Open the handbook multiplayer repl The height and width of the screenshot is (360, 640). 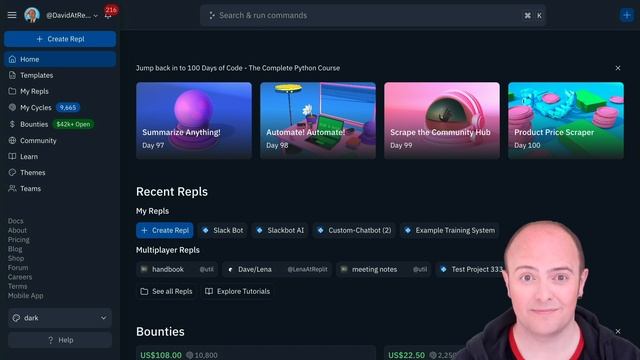(x=177, y=269)
